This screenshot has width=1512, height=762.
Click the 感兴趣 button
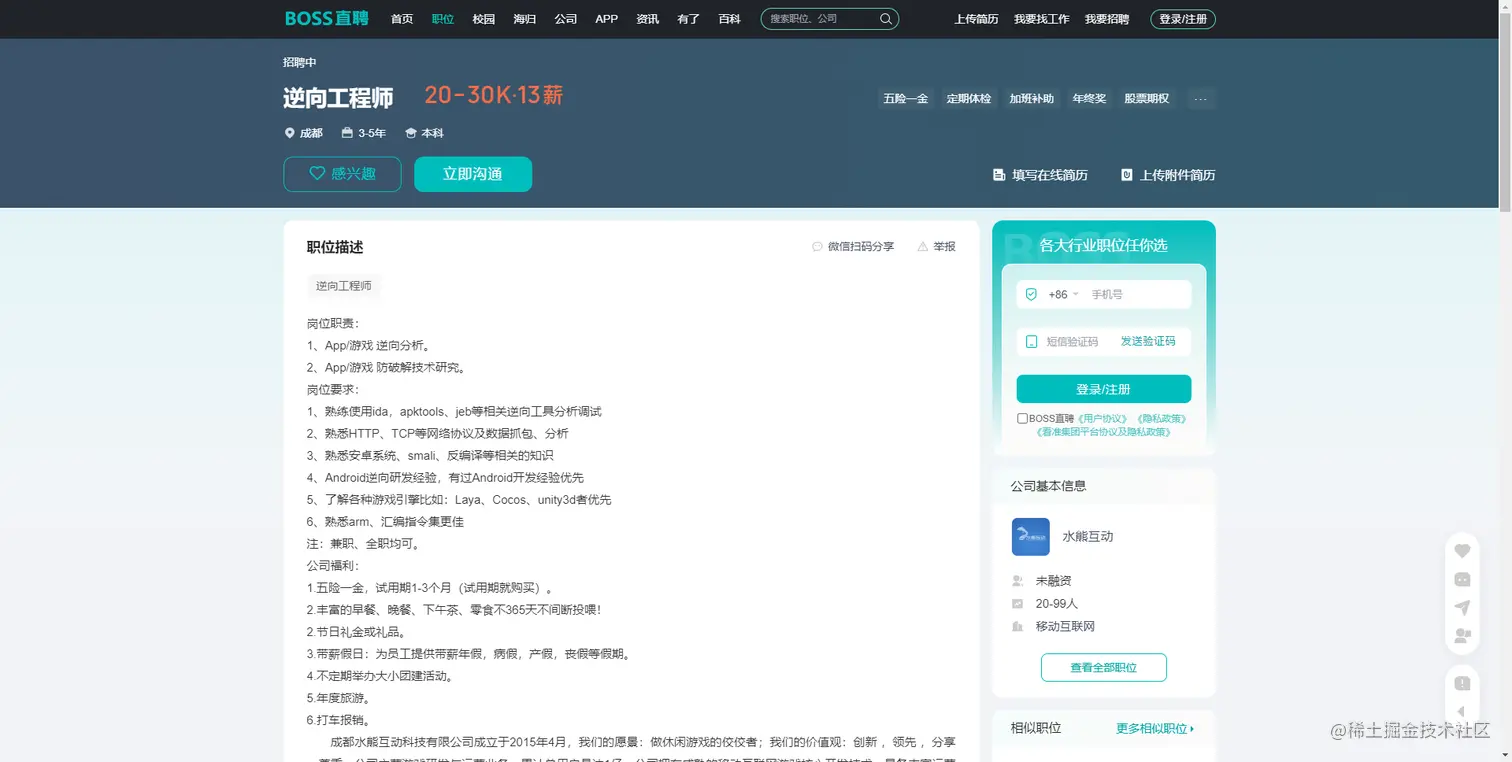pos(342,174)
